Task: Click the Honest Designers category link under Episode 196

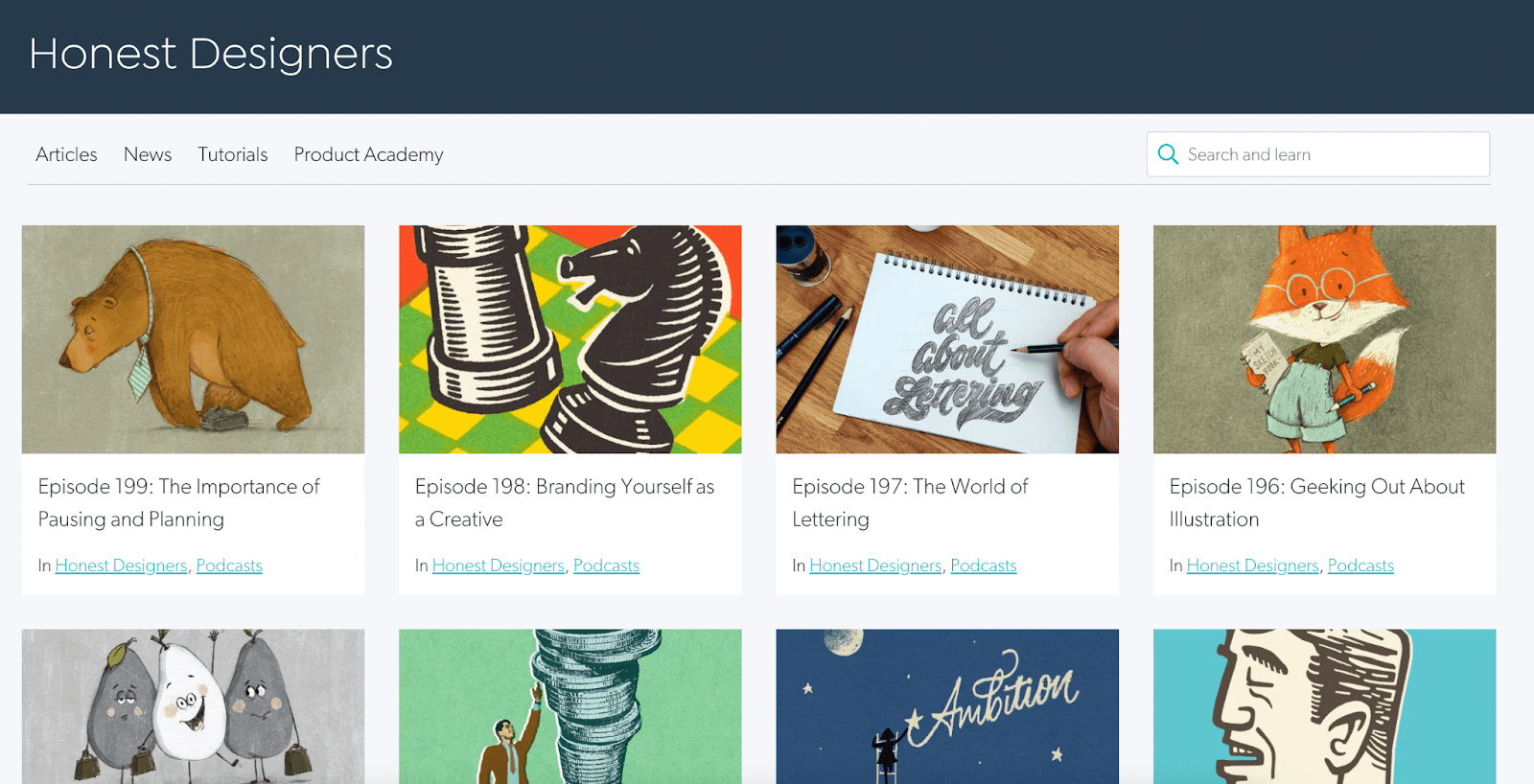Action: (x=1252, y=565)
